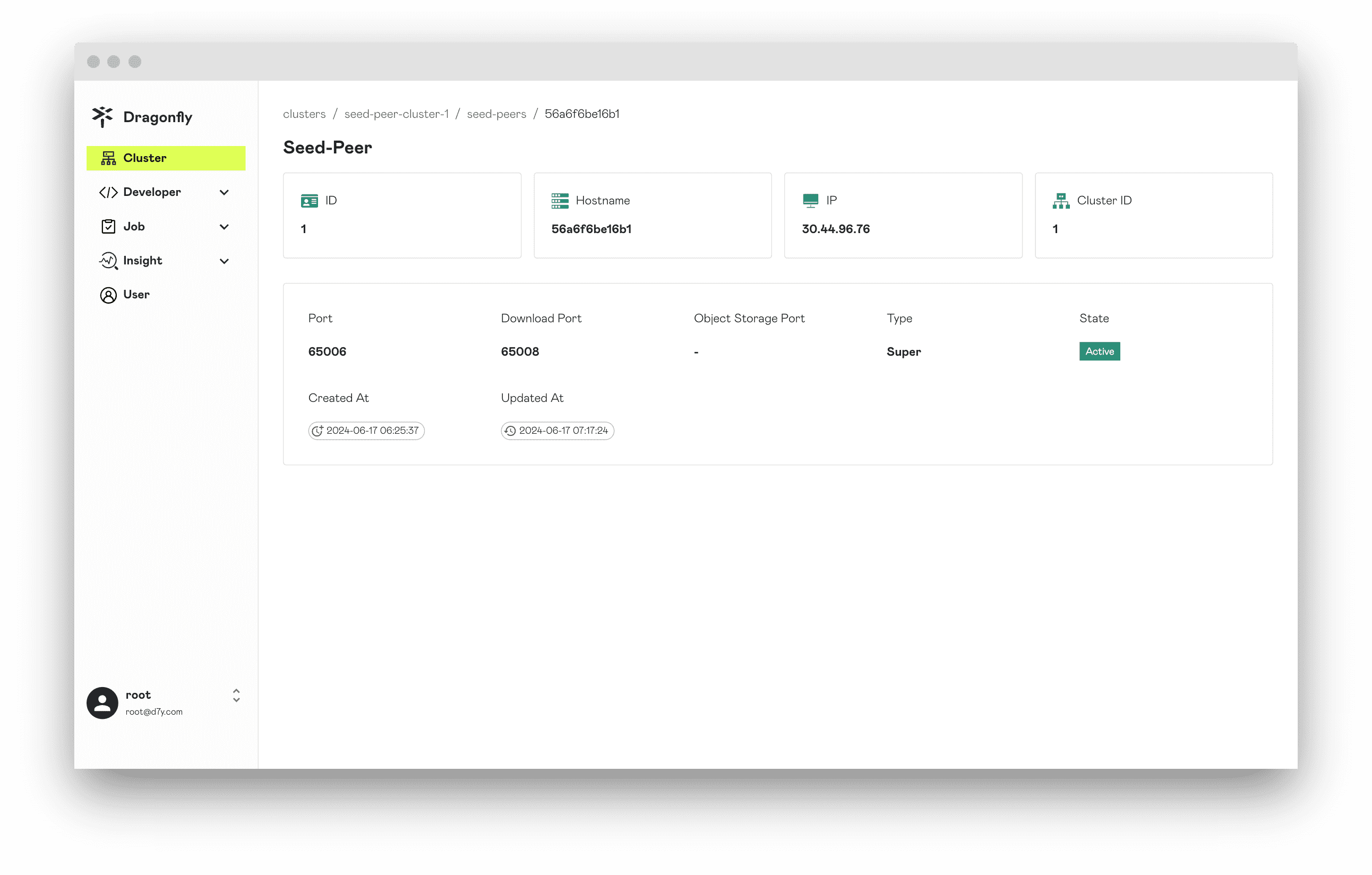Click the 56a6f6be16b1 breadcrumb item
This screenshot has height=875, width=1372.
coord(581,113)
